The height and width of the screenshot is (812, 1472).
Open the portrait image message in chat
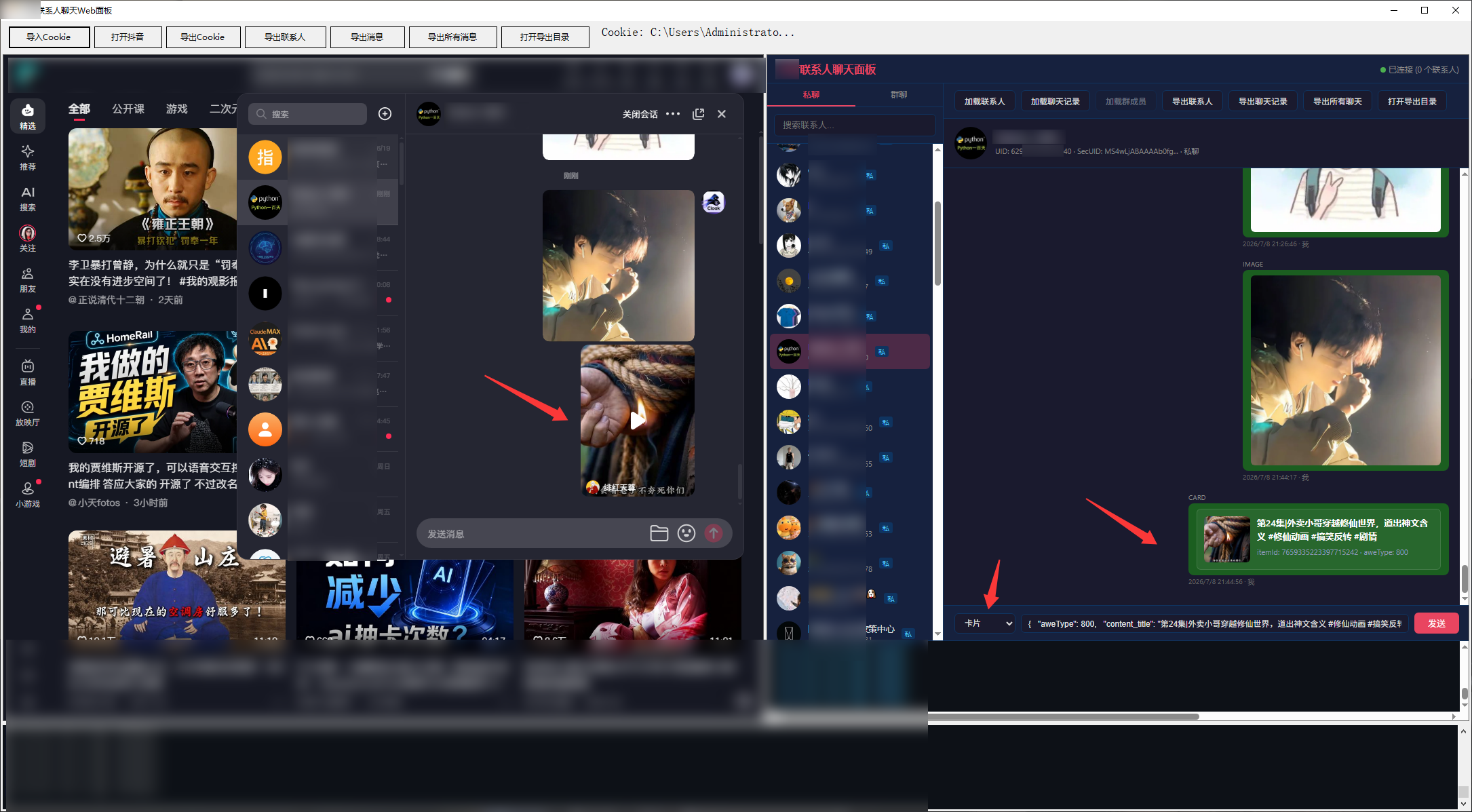point(619,265)
